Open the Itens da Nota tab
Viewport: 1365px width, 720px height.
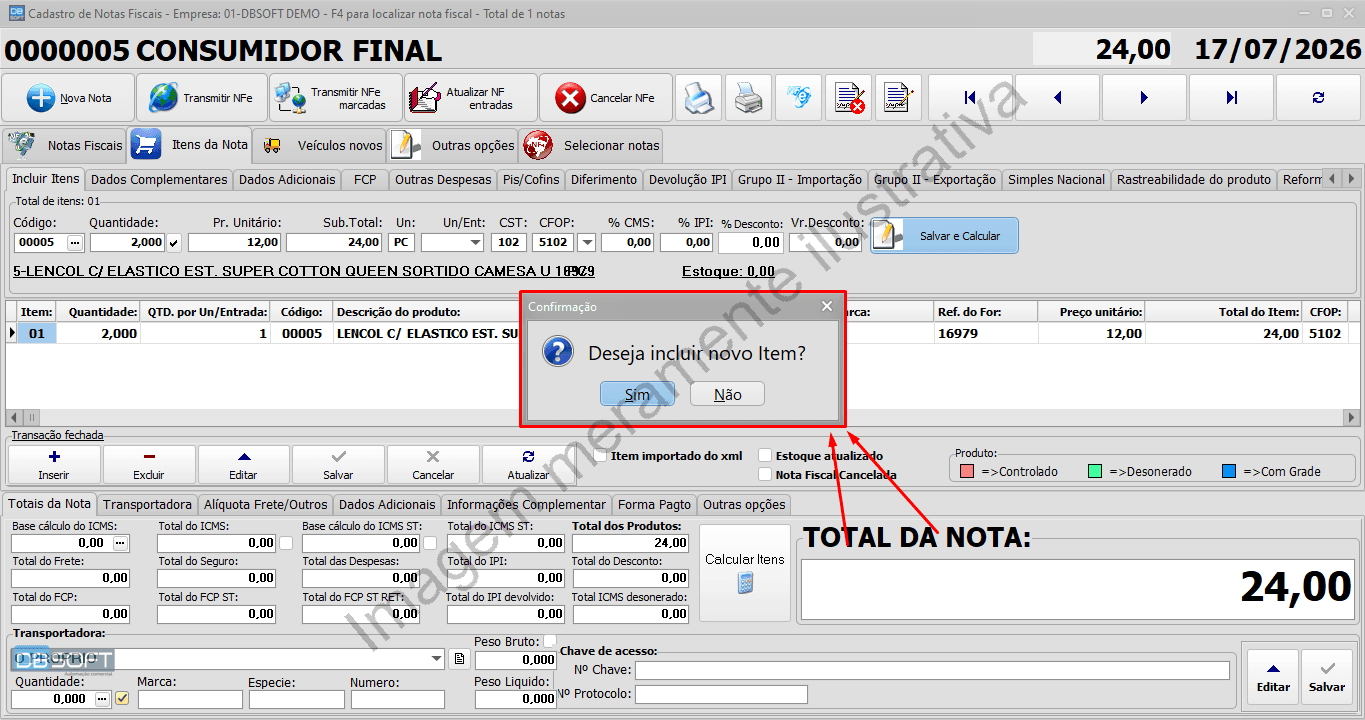(x=190, y=145)
